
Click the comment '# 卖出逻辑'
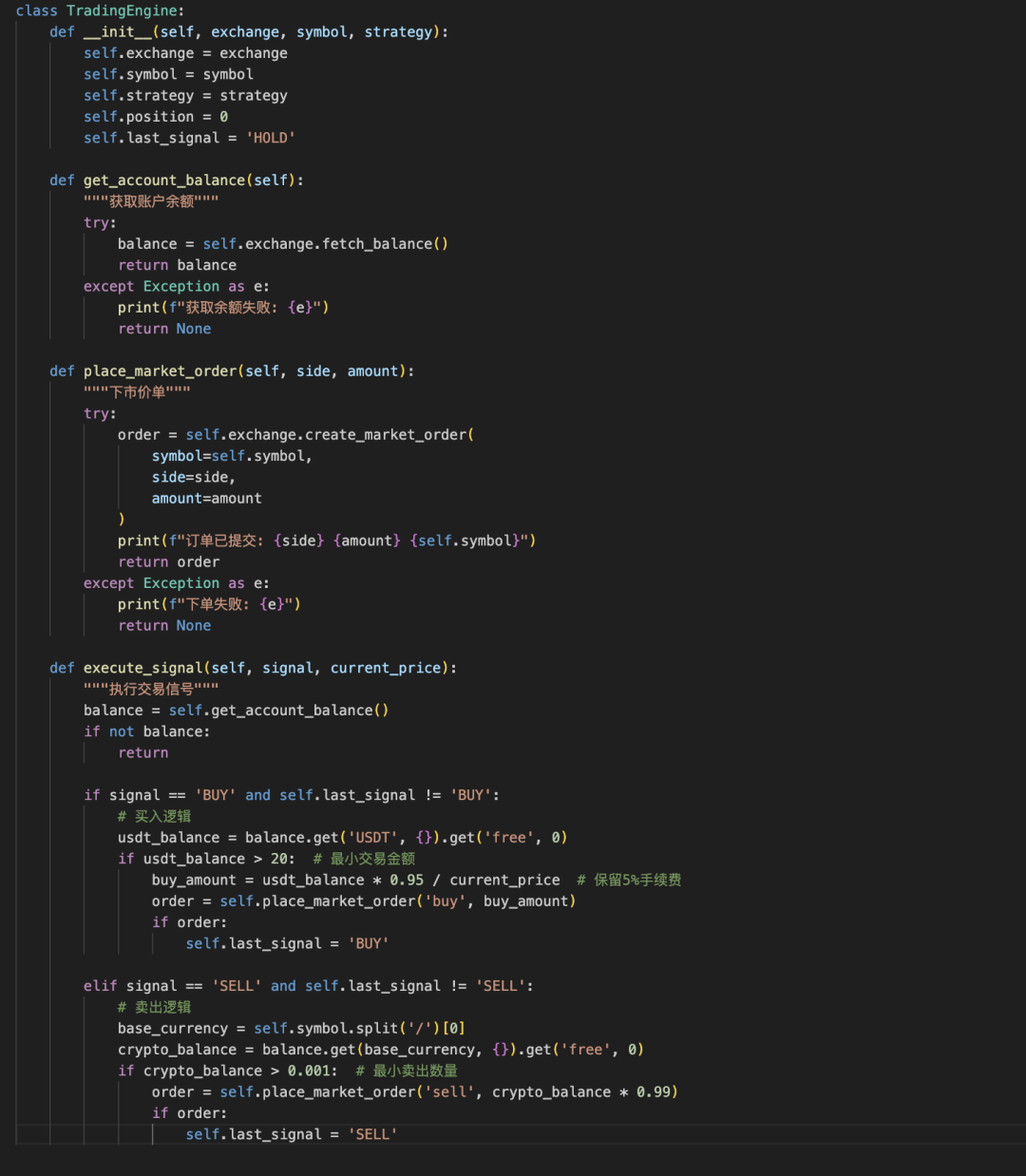[155, 1007]
